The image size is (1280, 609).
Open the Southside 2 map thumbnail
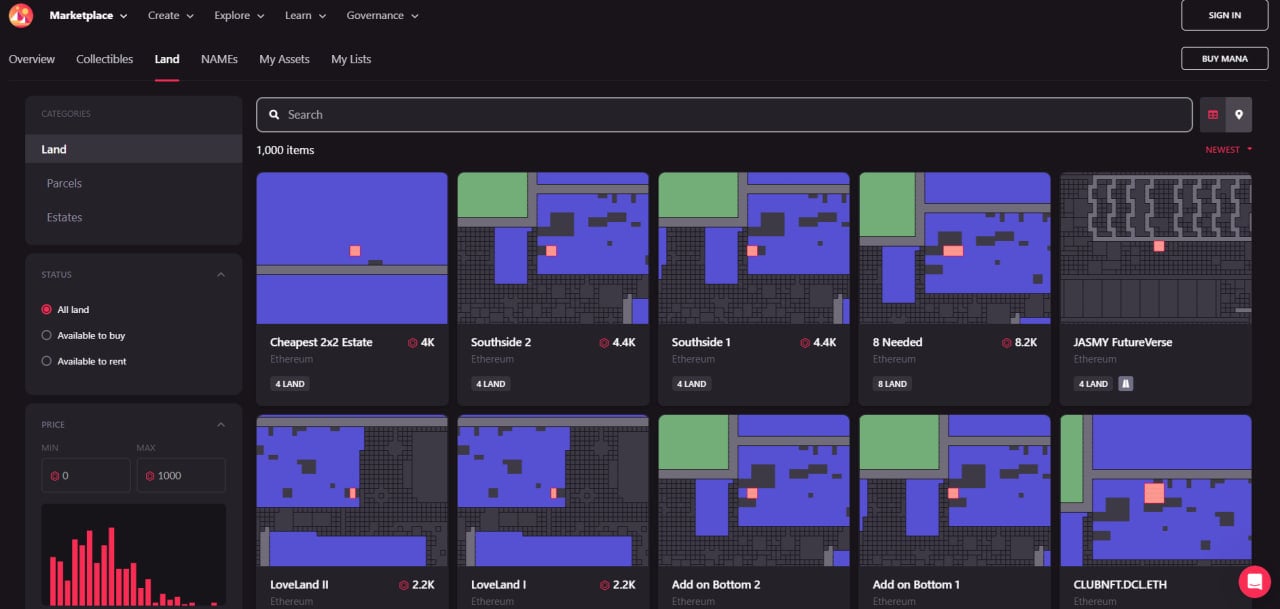(x=553, y=248)
